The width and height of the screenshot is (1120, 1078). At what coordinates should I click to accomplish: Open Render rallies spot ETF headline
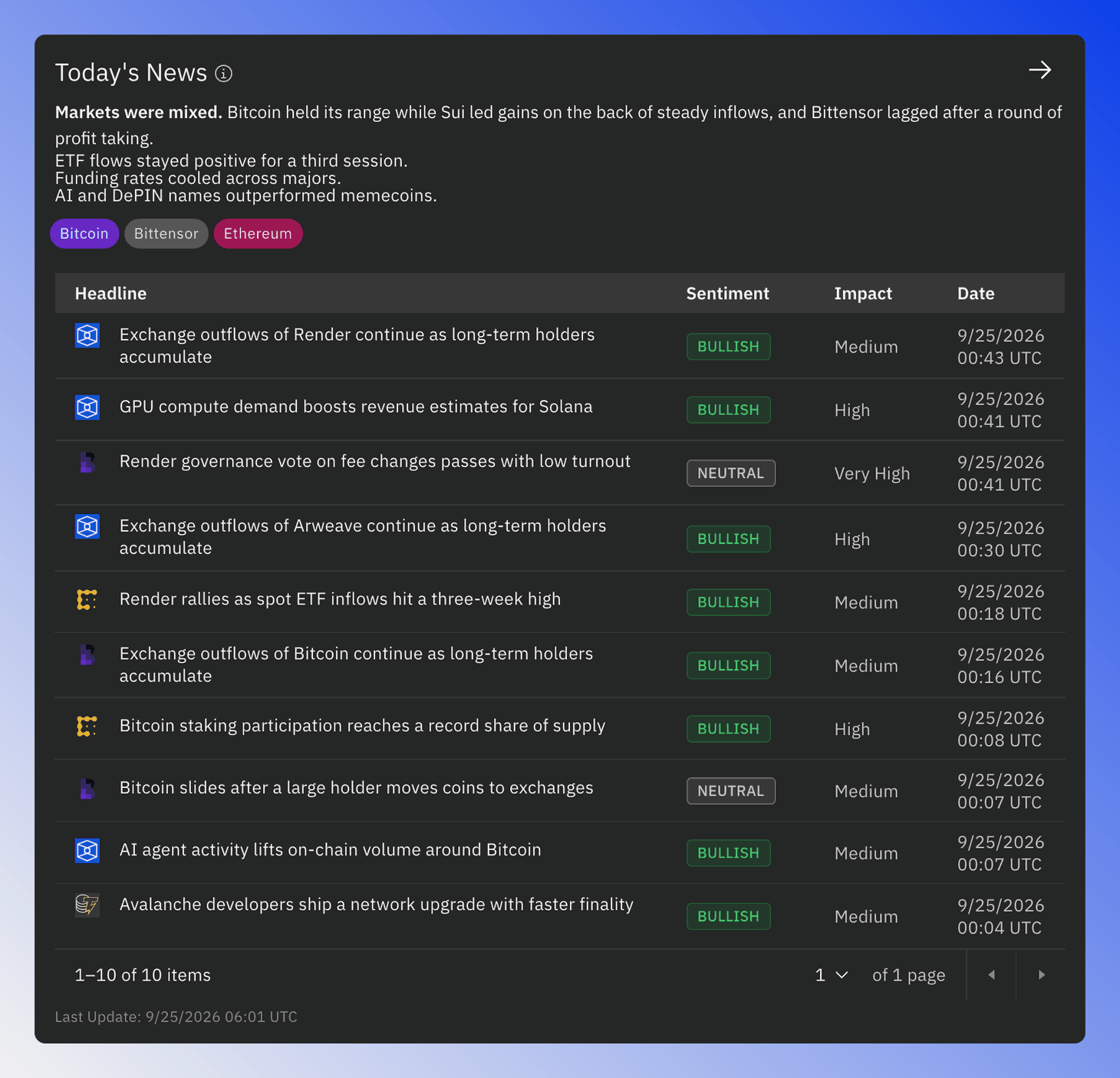point(340,599)
